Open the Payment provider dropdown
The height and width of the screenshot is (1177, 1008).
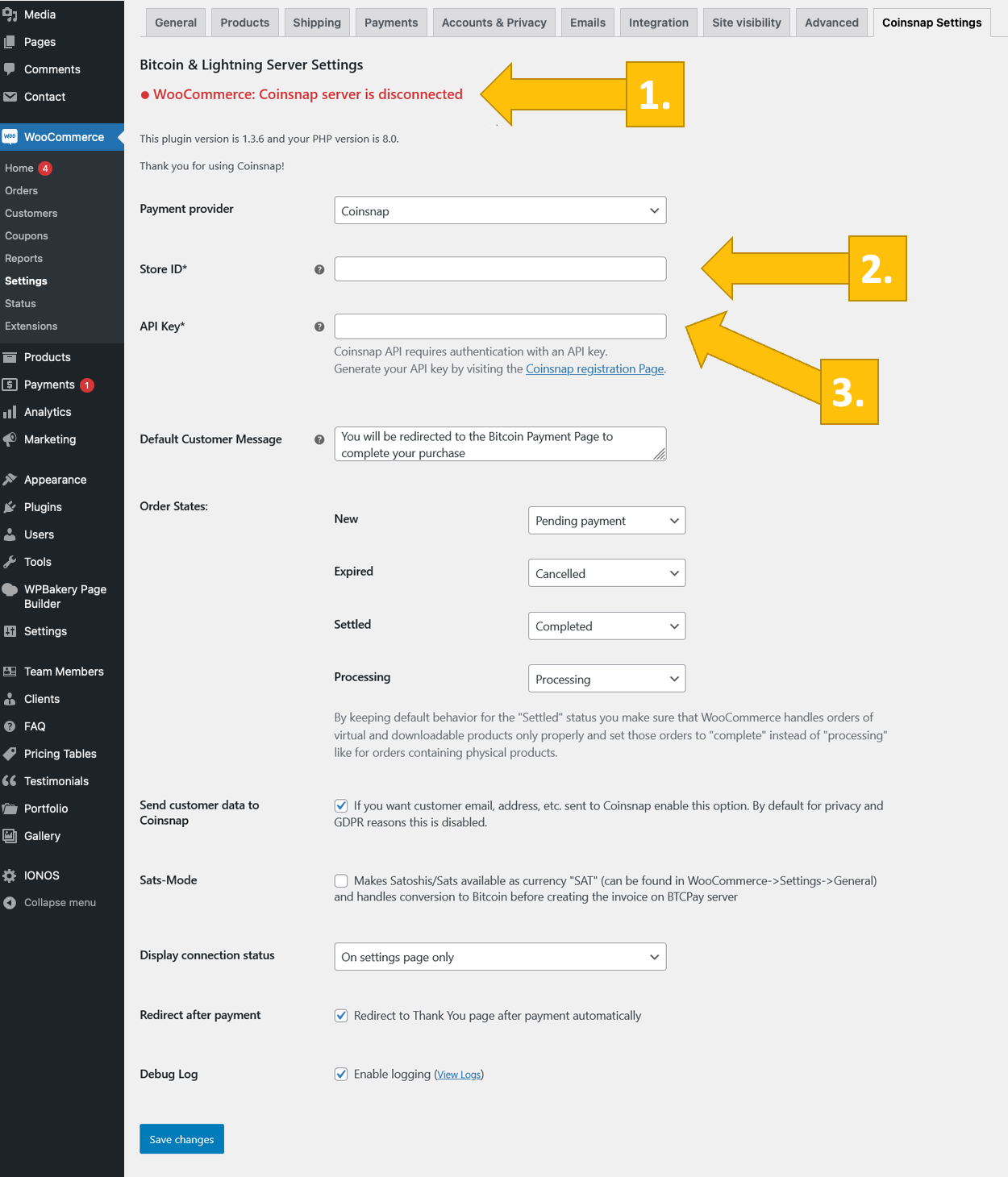coord(500,210)
